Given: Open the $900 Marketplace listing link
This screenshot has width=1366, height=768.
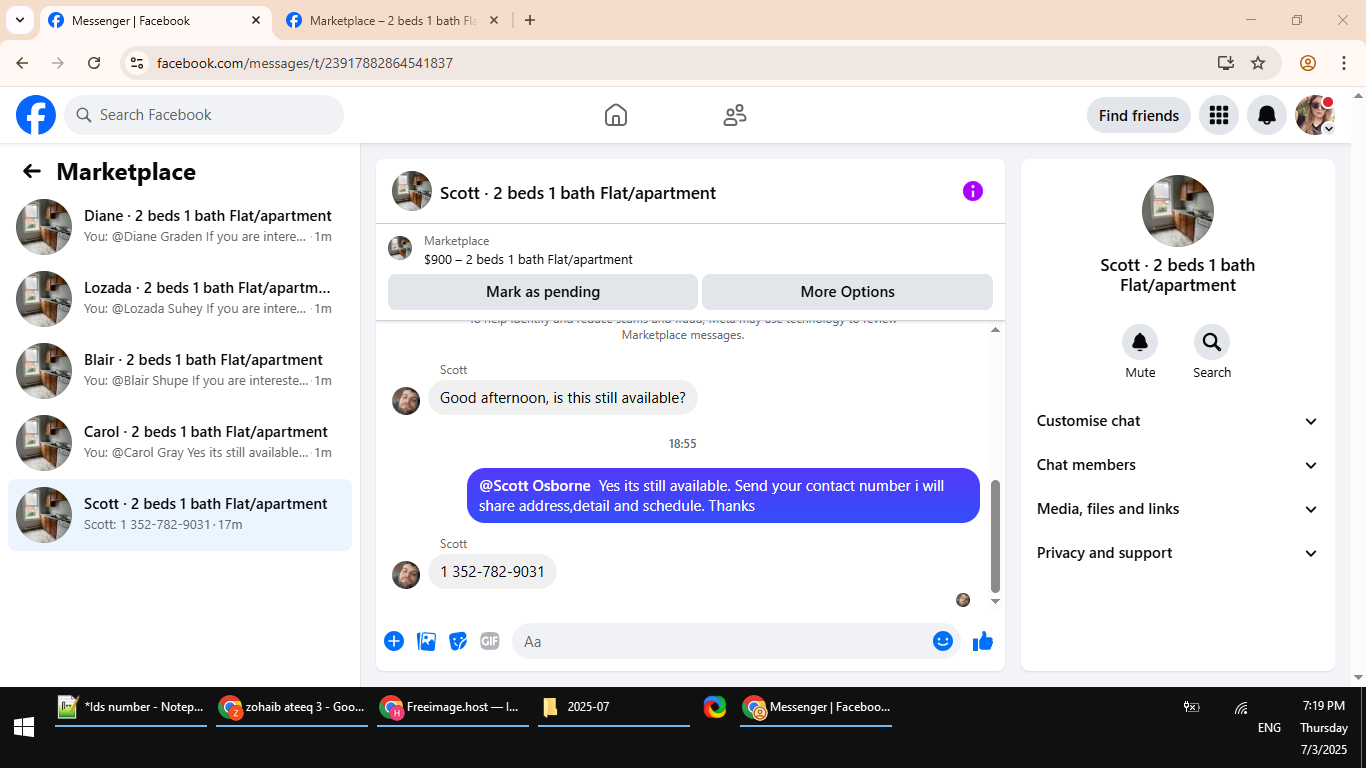Looking at the screenshot, I should 528,259.
